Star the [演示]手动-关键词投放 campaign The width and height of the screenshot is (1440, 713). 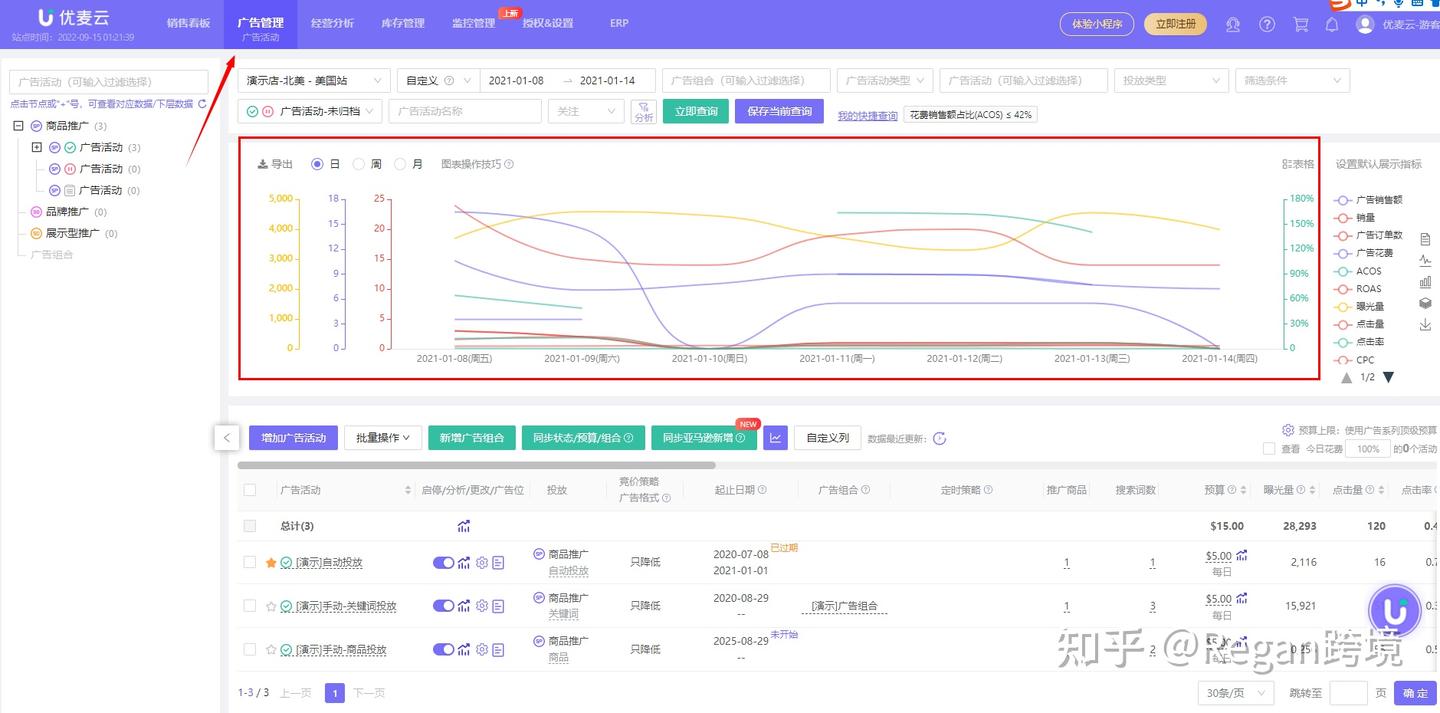pyautogui.click(x=271, y=606)
